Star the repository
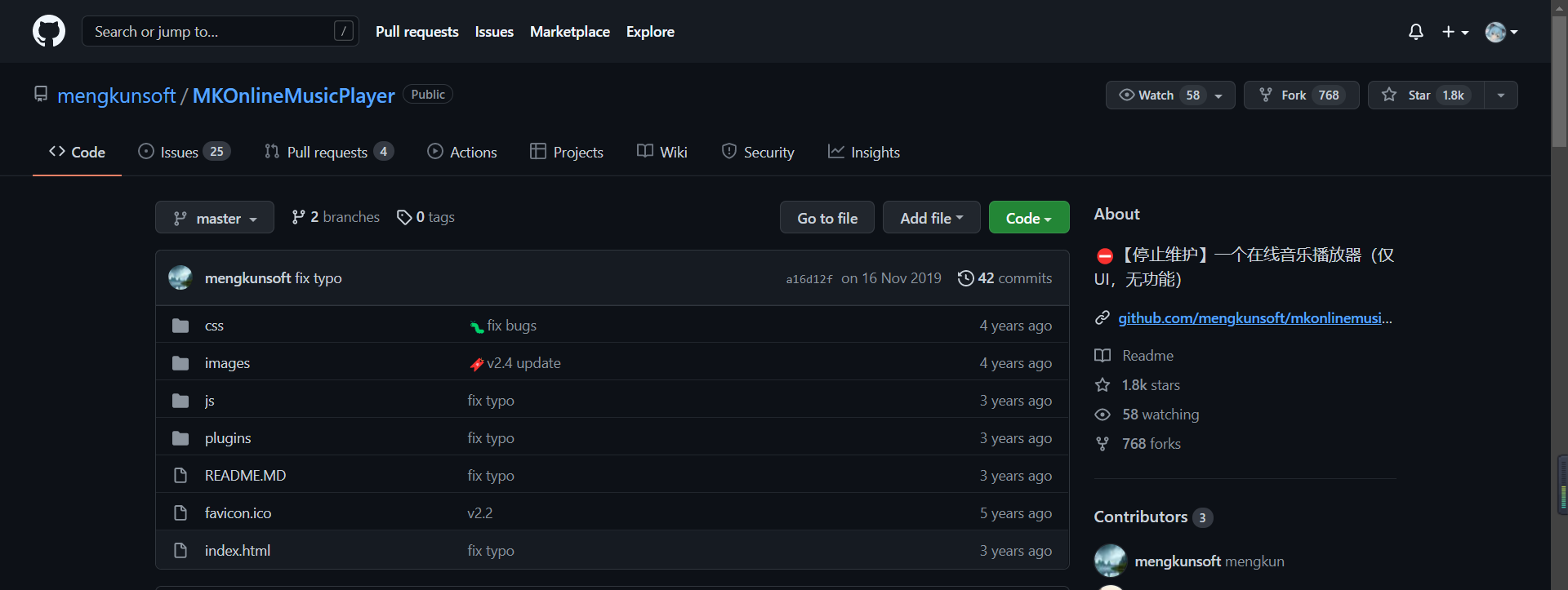 click(1426, 95)
